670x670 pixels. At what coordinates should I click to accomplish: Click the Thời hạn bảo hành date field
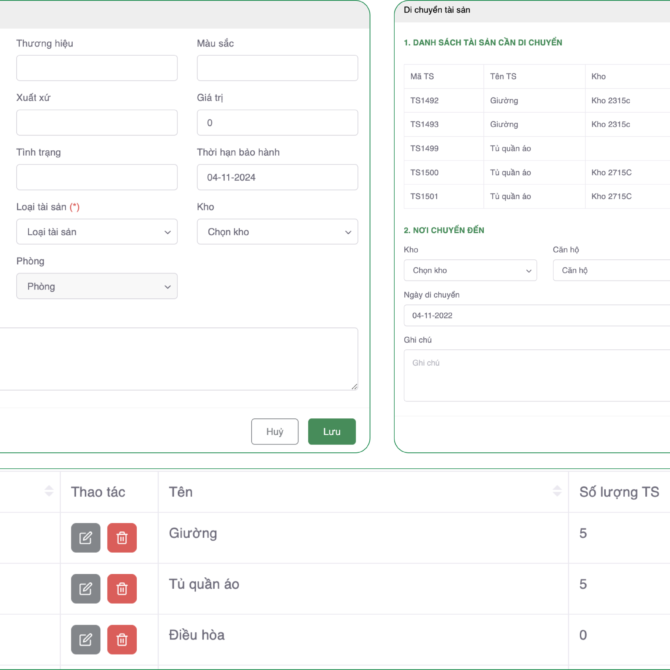pyautogui.click(x=277, y=177)
